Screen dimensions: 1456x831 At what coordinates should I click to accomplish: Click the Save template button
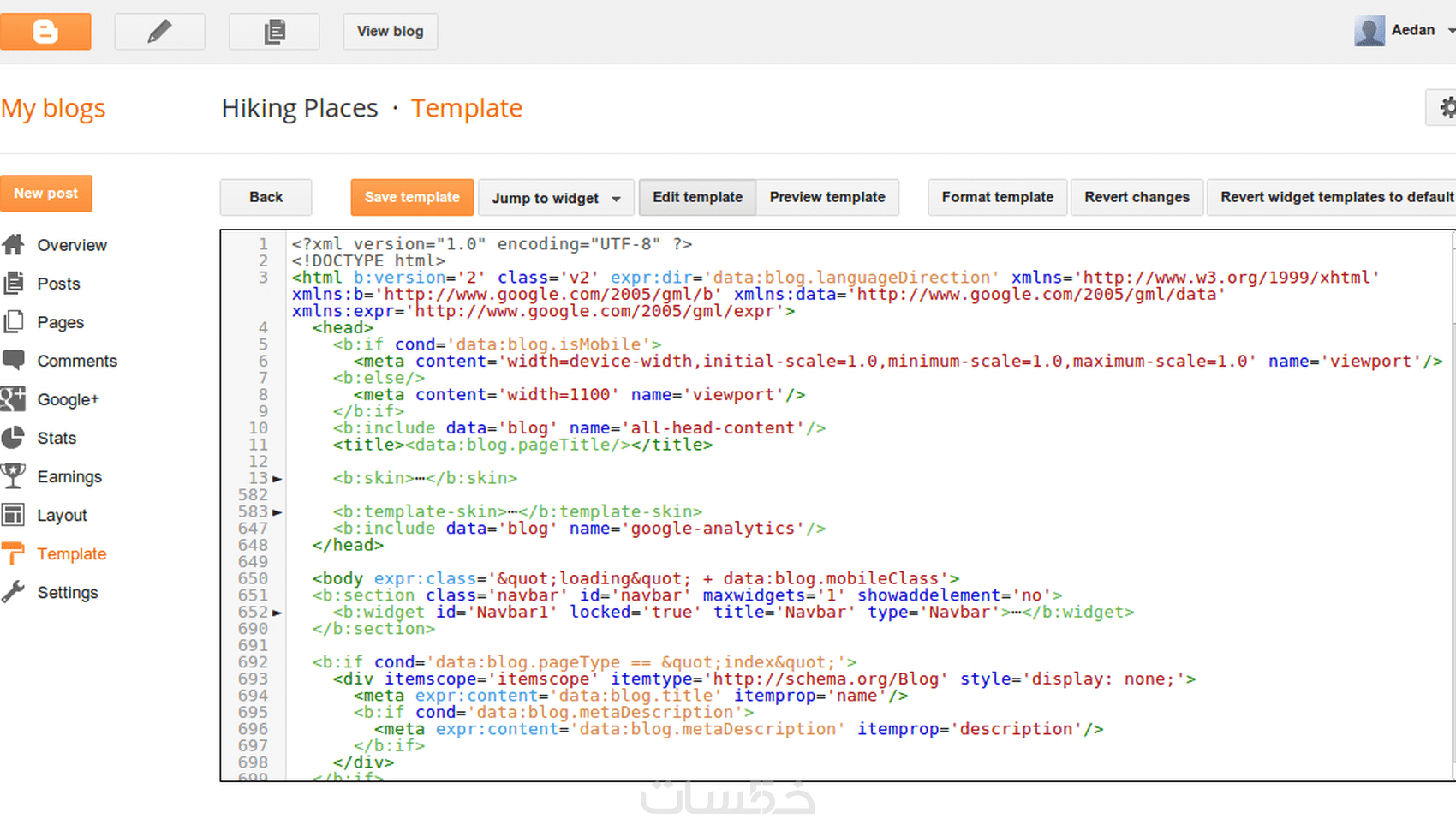click(x=412, y=197)
